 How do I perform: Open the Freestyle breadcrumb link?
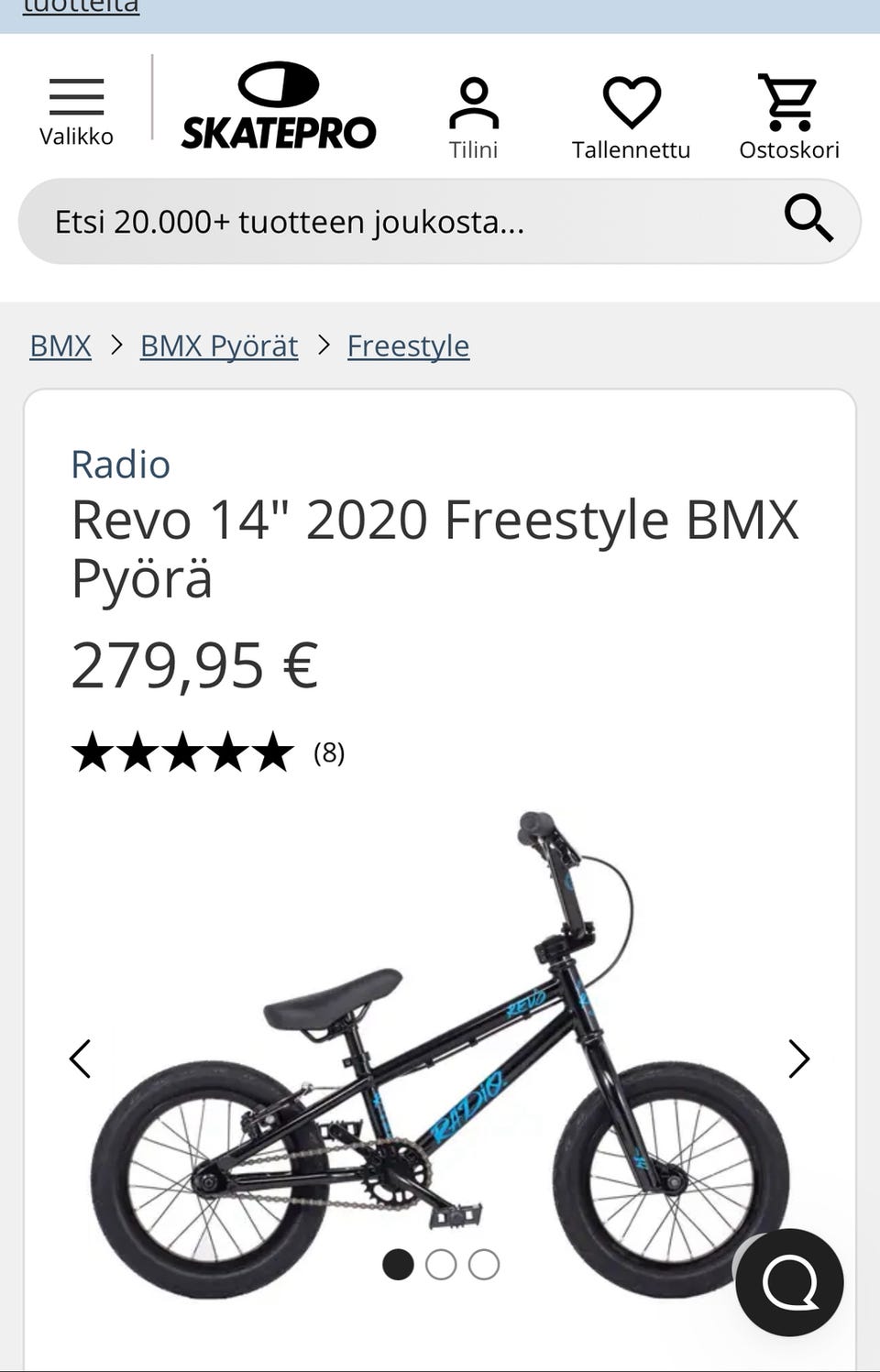tap(408, 346)
